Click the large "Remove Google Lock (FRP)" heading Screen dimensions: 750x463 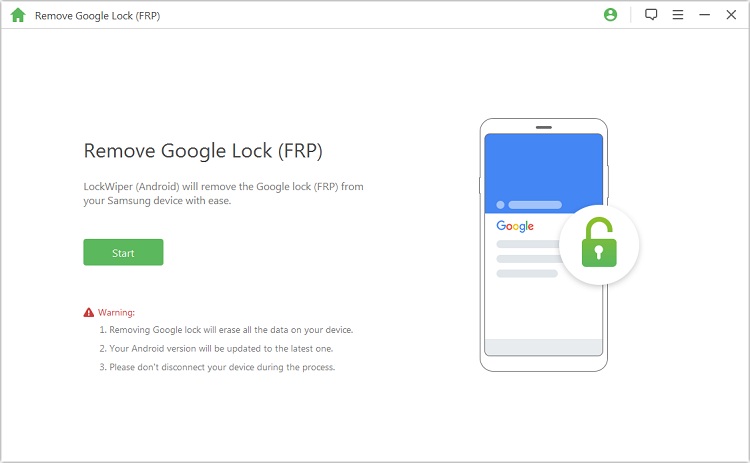point(202,151)
